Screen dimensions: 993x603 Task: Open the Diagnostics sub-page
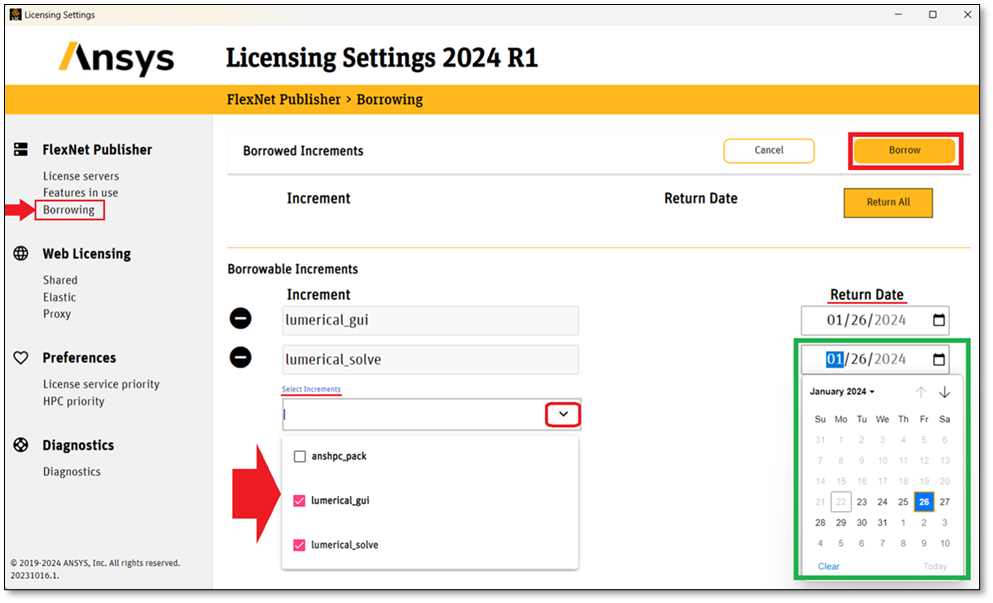72,471
